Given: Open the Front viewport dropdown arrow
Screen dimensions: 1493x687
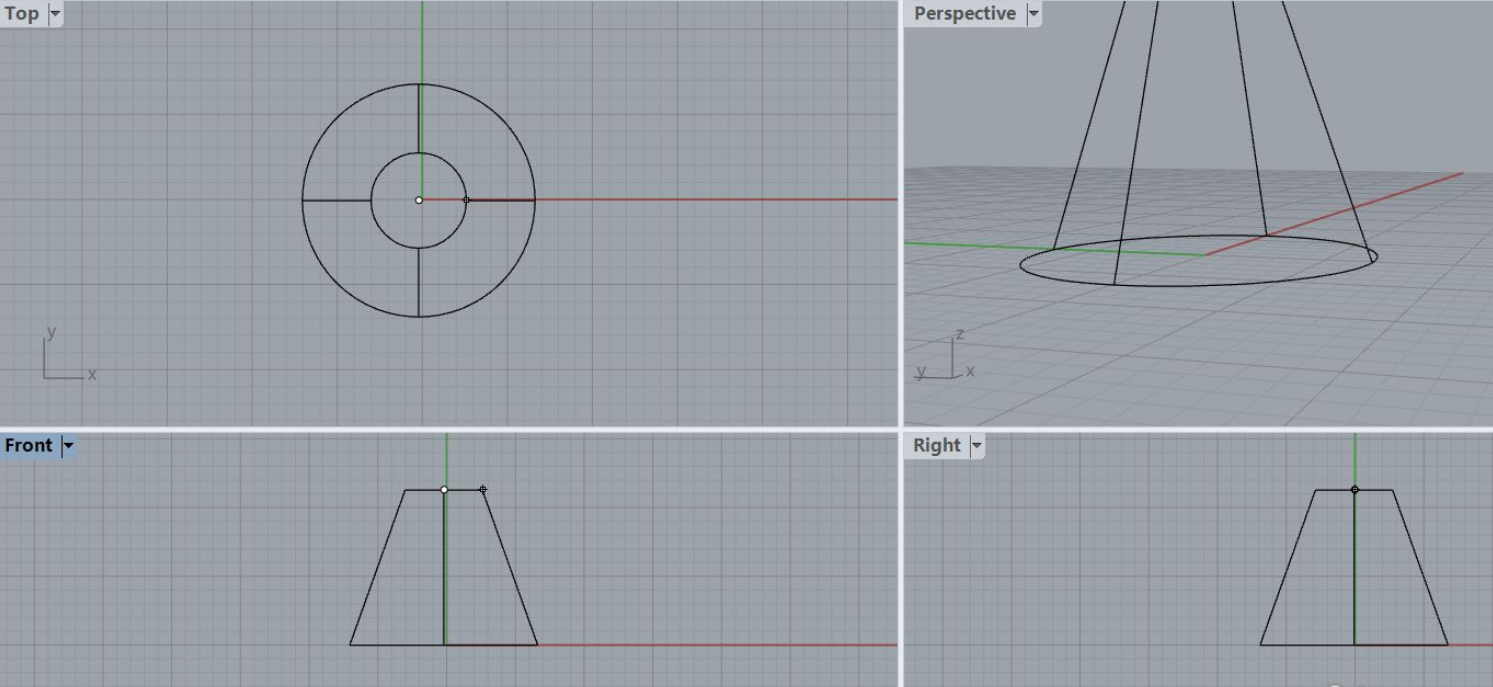Looking at the screenshot, I should pos(68,446).
